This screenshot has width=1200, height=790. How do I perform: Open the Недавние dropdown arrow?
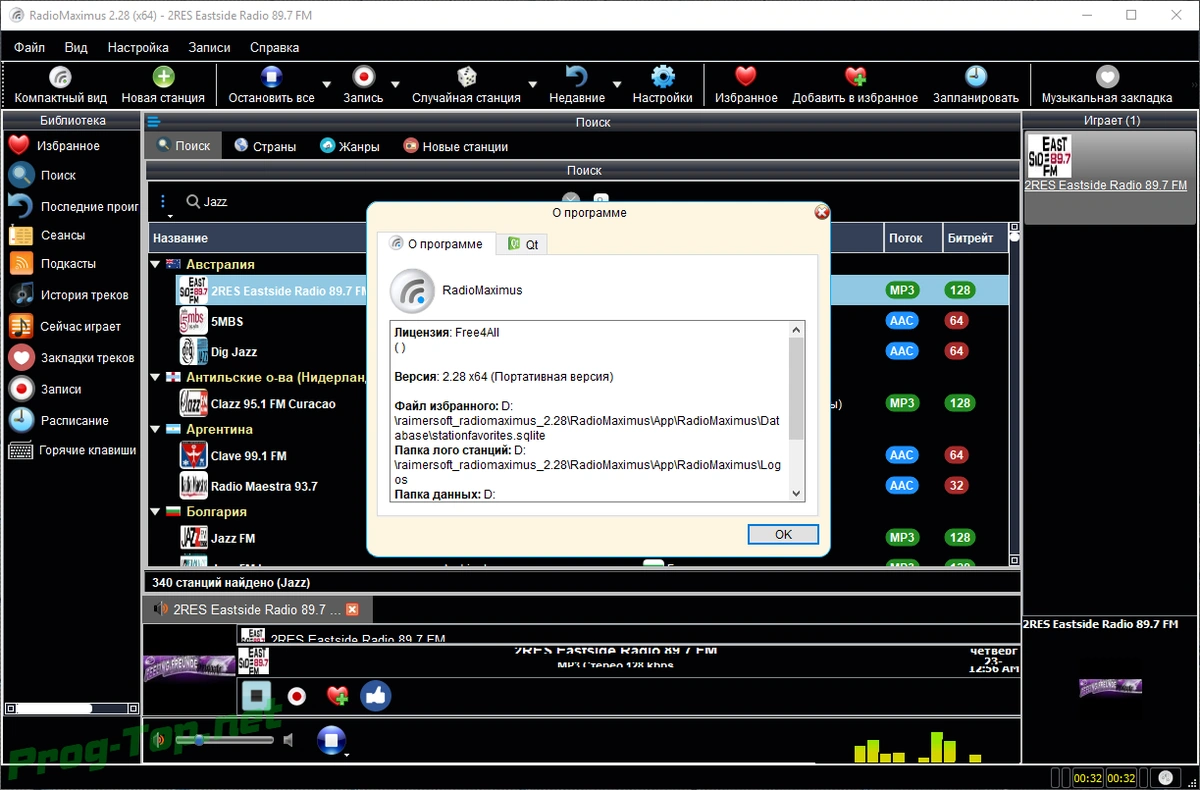617,85
